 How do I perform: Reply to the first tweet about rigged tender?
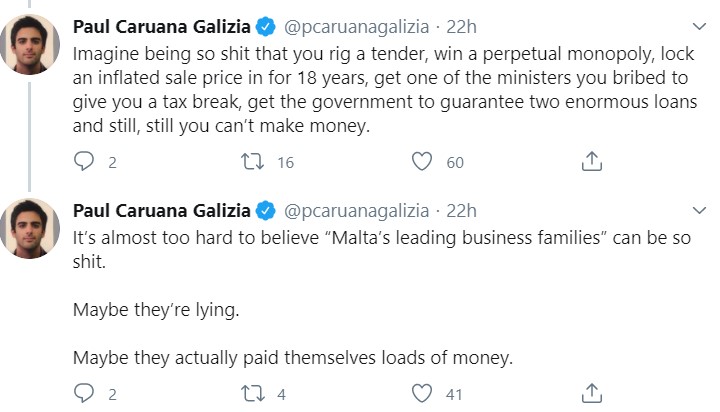[84, 161]
